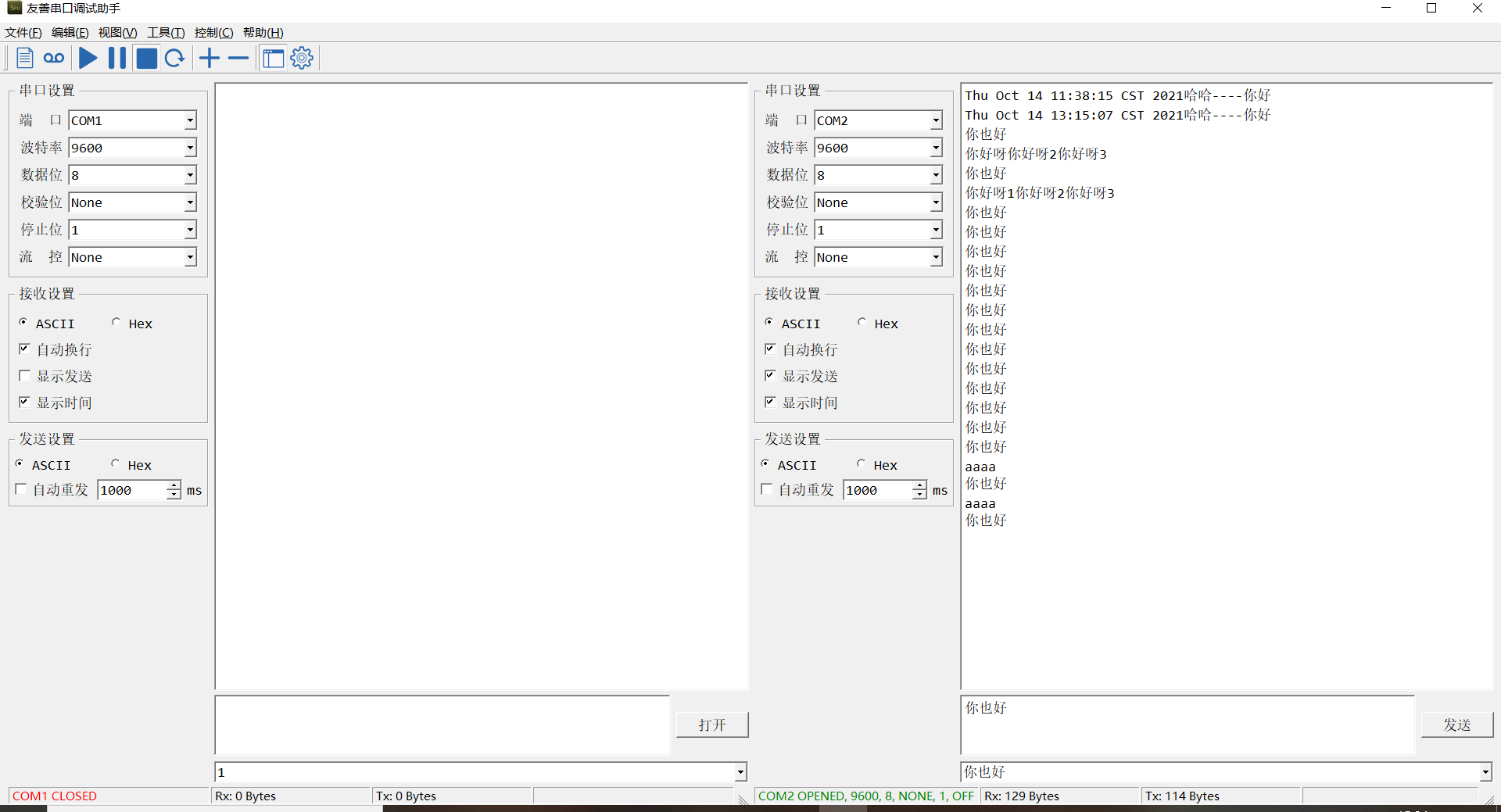Expand right panel 数据位 dropdown
1501x812 pixels.
(936, 175)
